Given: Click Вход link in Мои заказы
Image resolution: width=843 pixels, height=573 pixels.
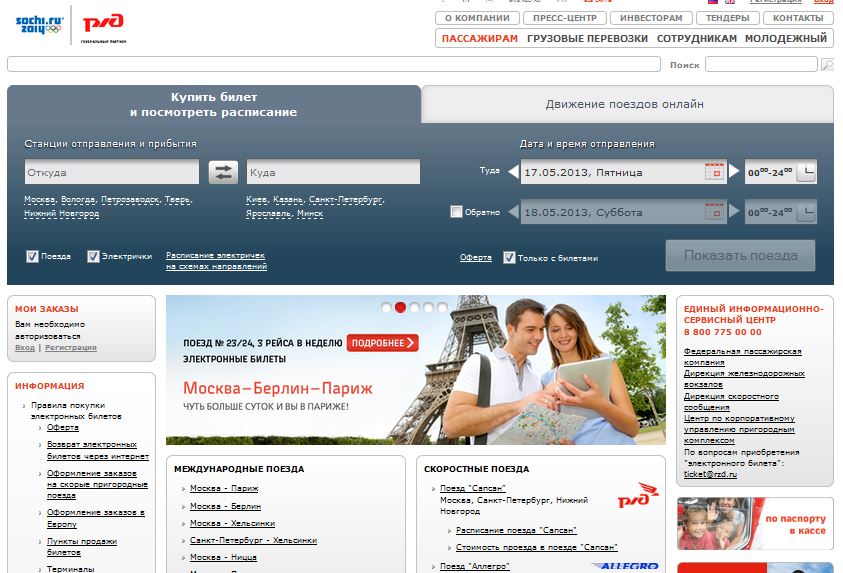Looking at the screenshot, I should coord(25,347).
